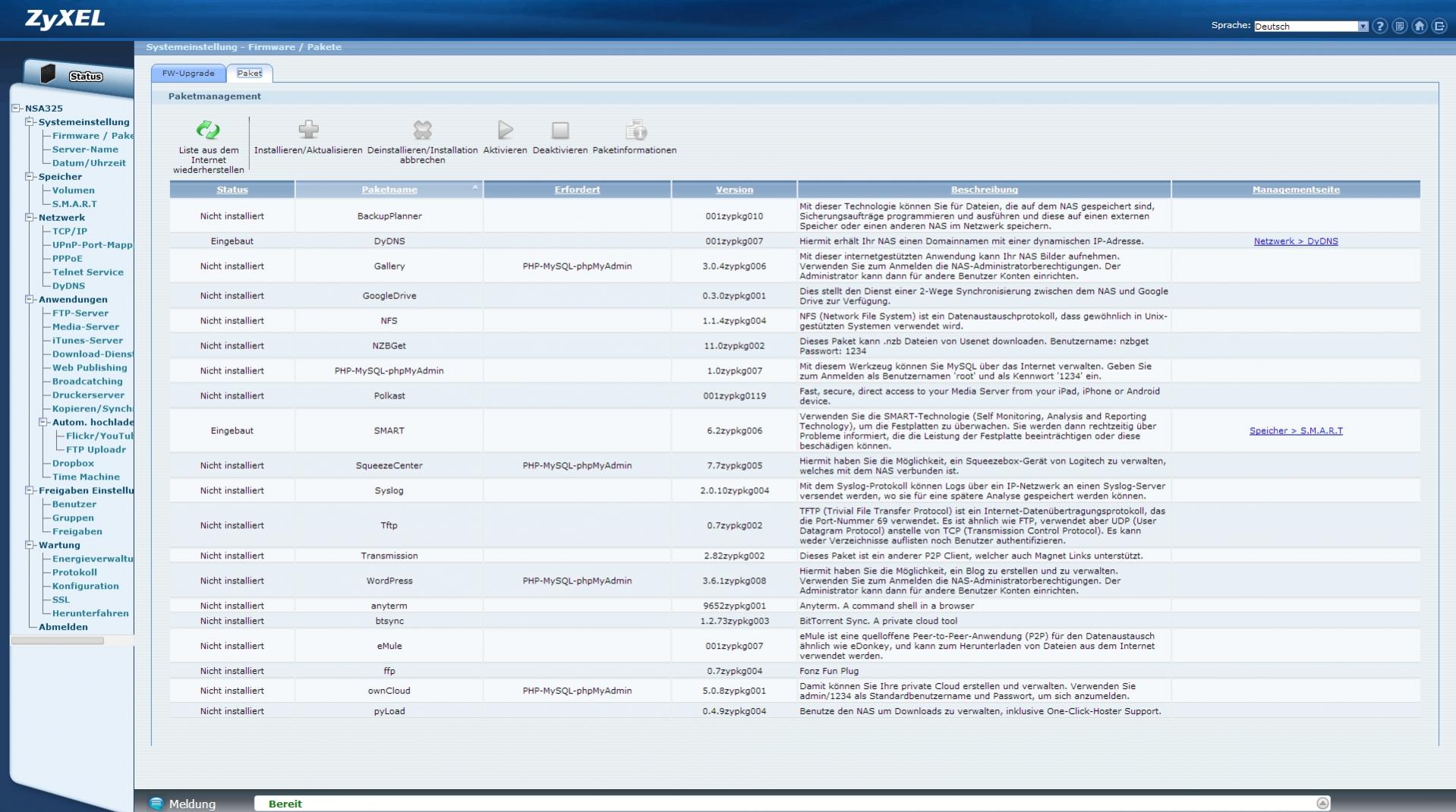The image size is (1456, 812).
Task: Sort by the Managementseite column header
Action: 1296,190
